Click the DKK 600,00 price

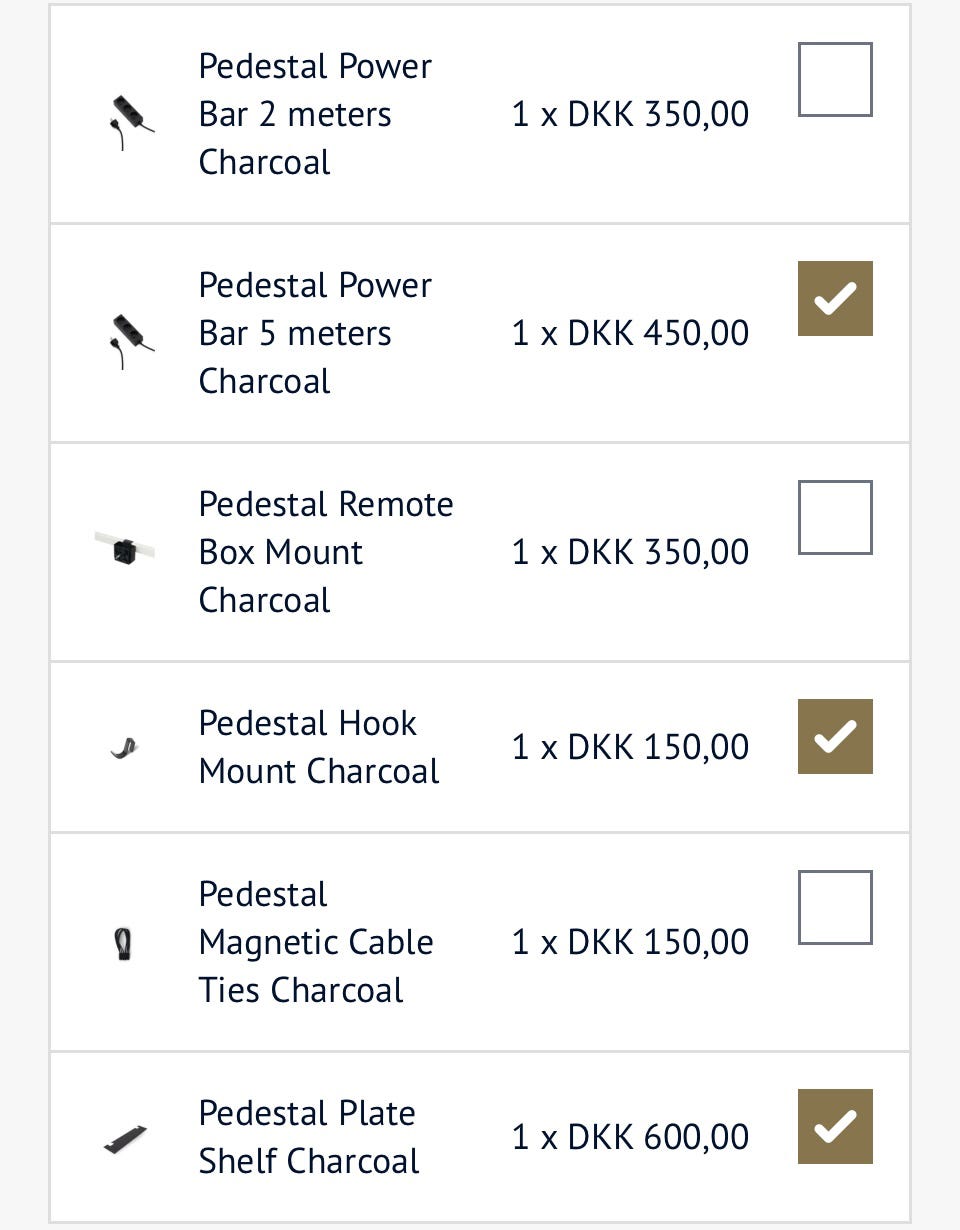click(631, 1137)
